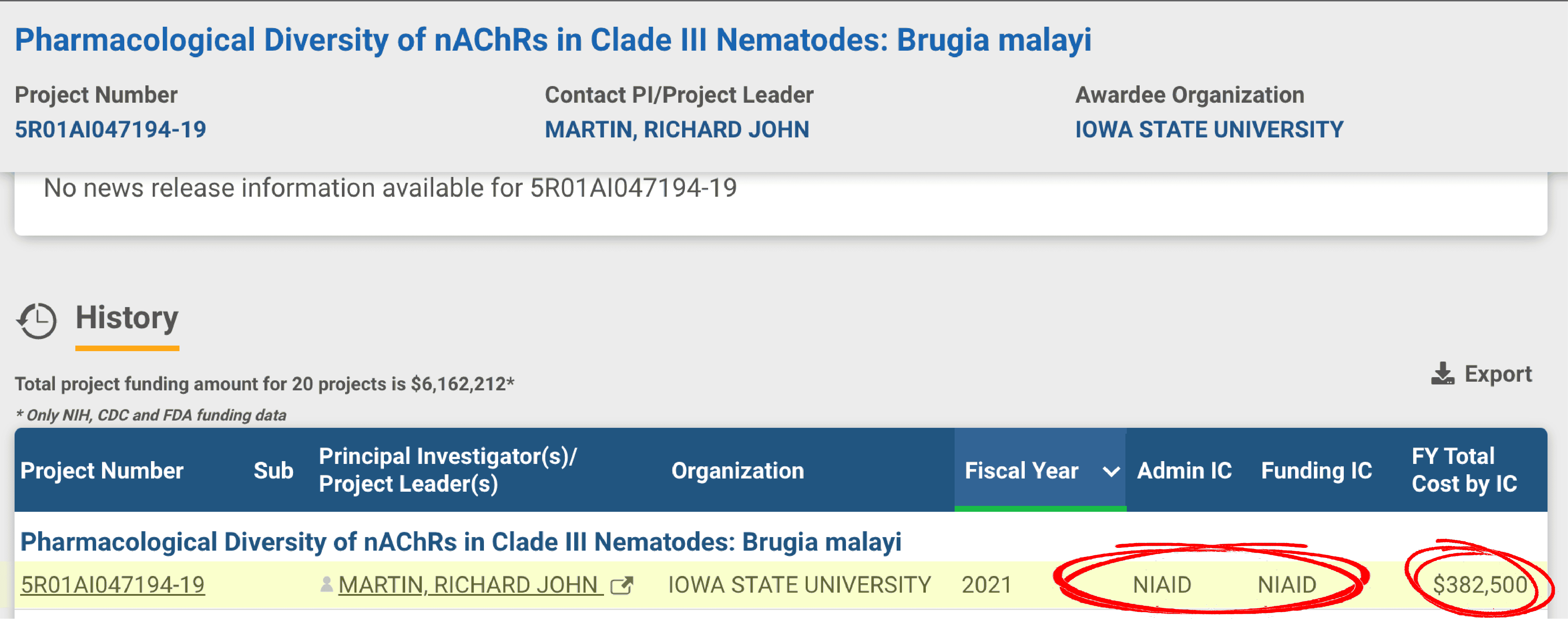Click the page title Pharmacological Diversity link
The image size is (1568, 619).
pos(553,40)
